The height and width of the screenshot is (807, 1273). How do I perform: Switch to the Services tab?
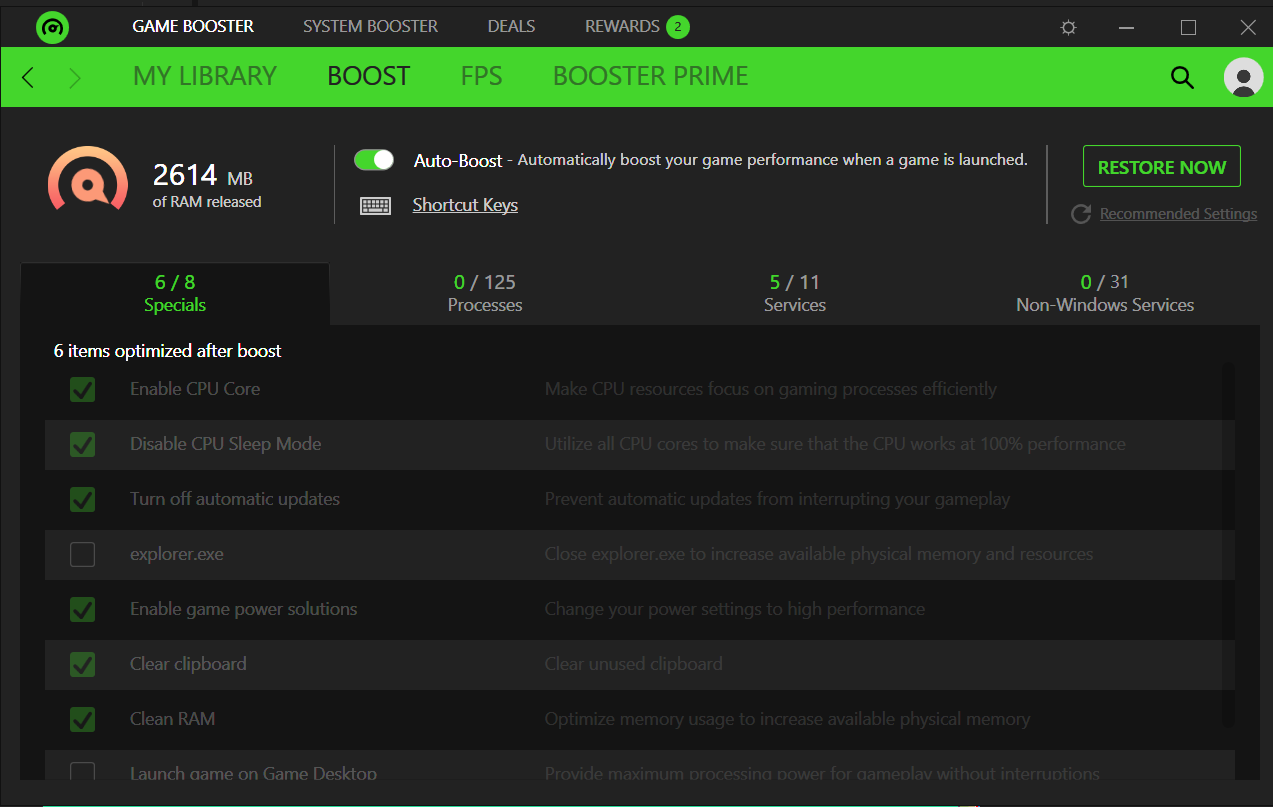pyautogui.click(x=795, y=293)
